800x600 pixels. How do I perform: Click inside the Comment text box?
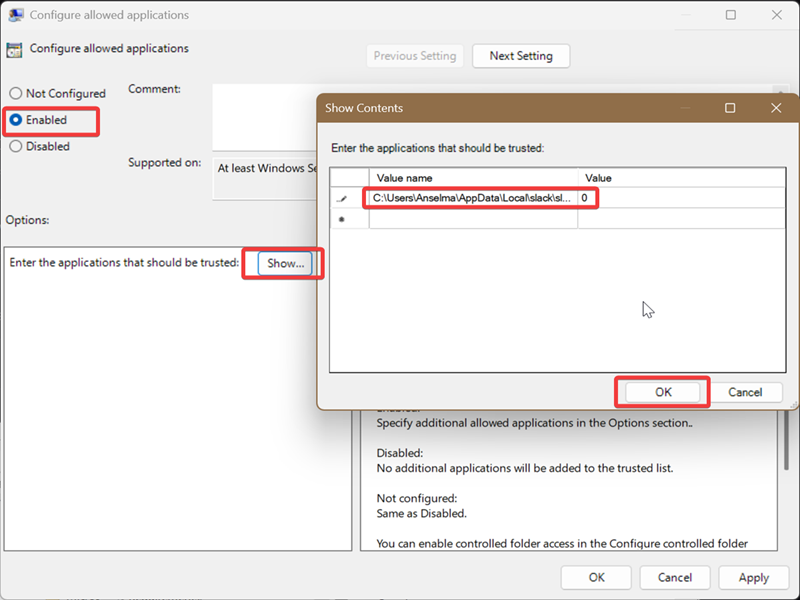pos(264,117)
